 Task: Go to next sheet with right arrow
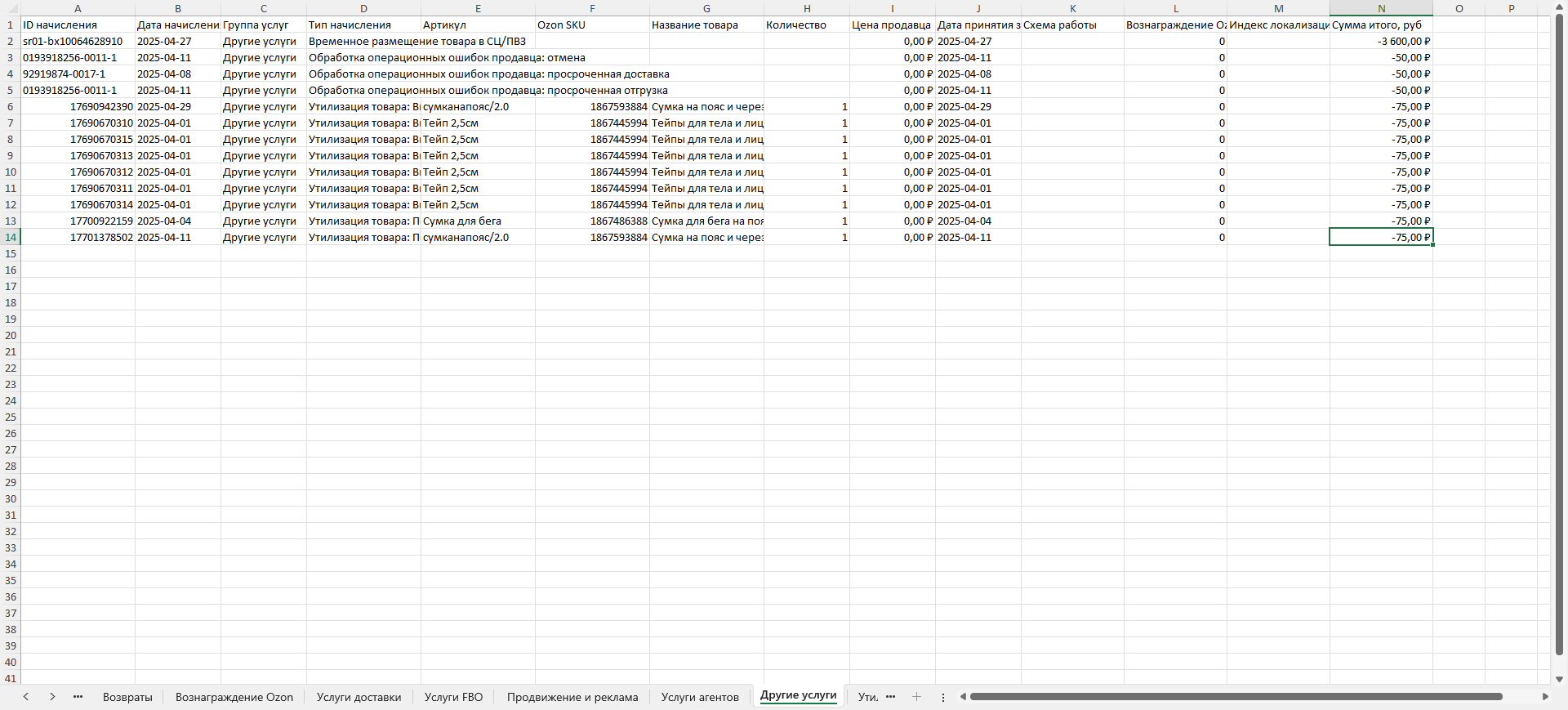point(52,697)
